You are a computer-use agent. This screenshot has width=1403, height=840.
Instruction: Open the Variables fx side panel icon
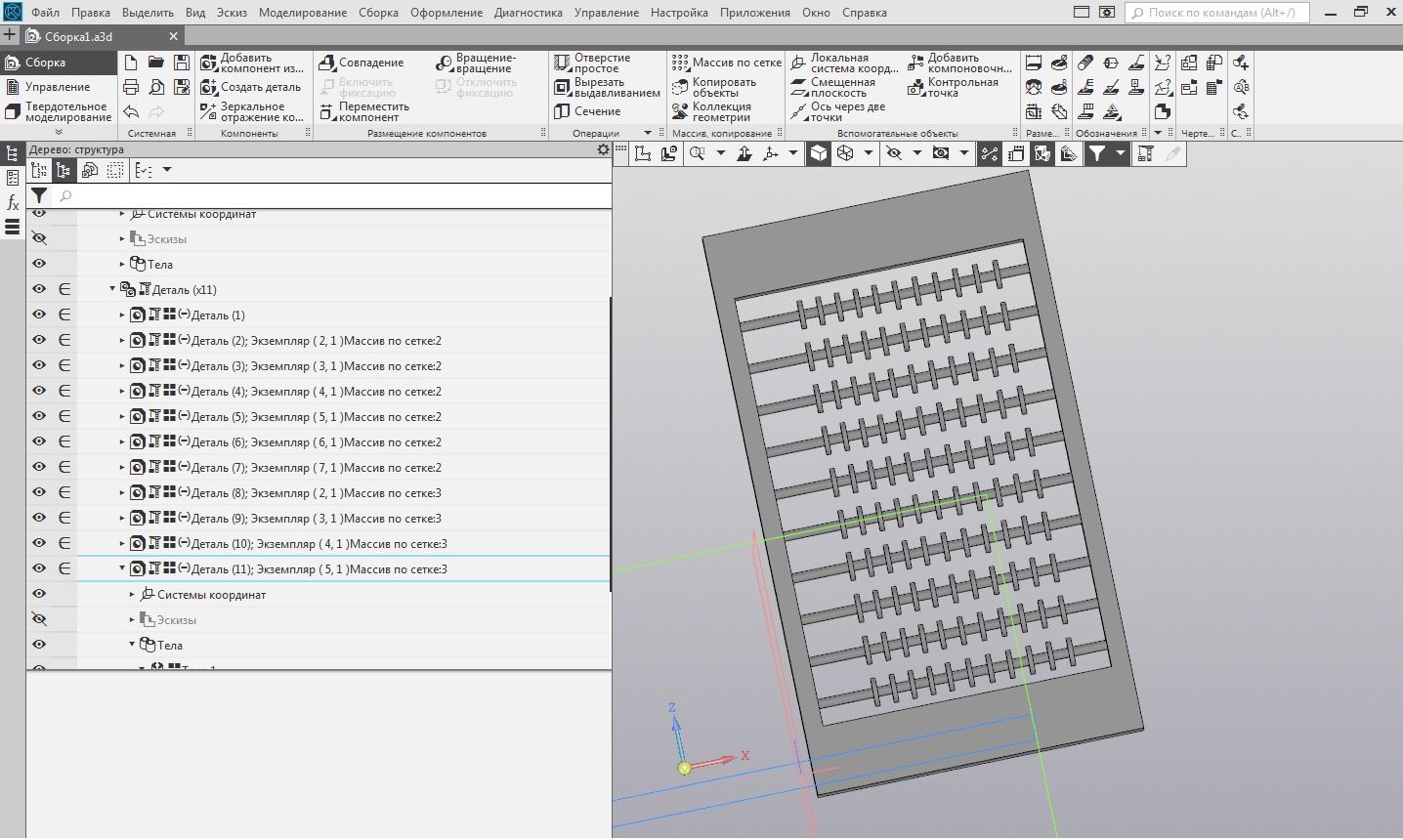13,202
